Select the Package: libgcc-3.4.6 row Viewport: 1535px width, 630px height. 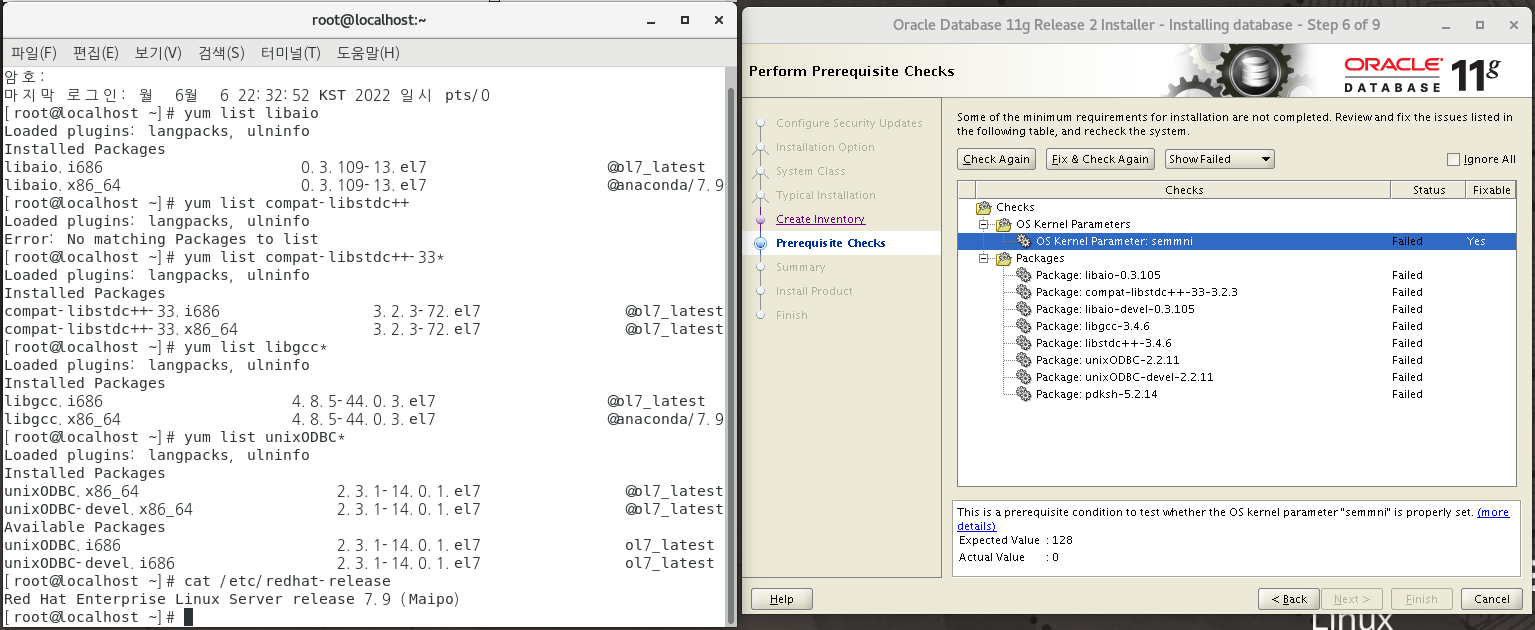tap(1237, 326)
